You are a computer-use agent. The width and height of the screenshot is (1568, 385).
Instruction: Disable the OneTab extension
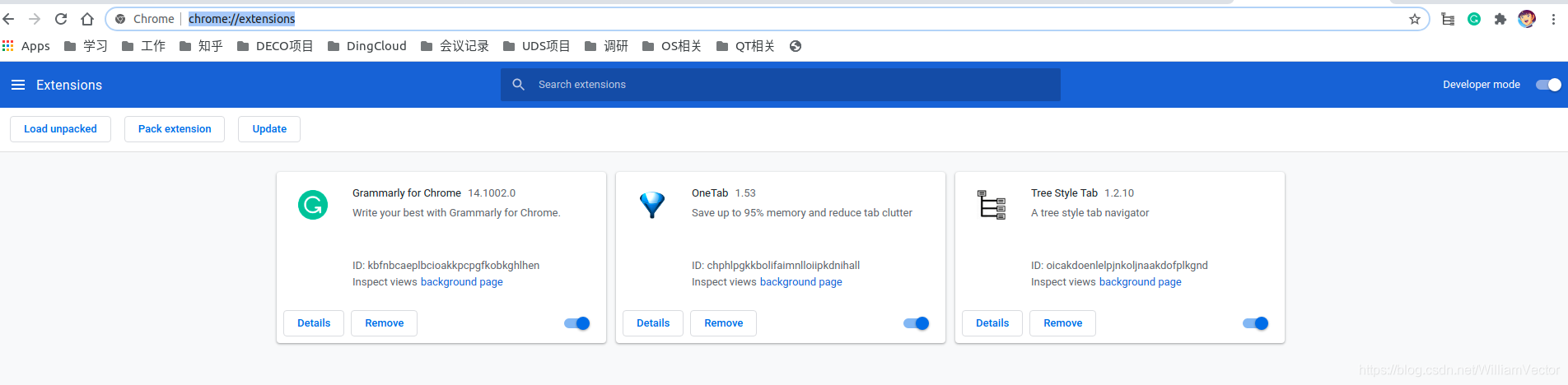click(x=916, y=323)
